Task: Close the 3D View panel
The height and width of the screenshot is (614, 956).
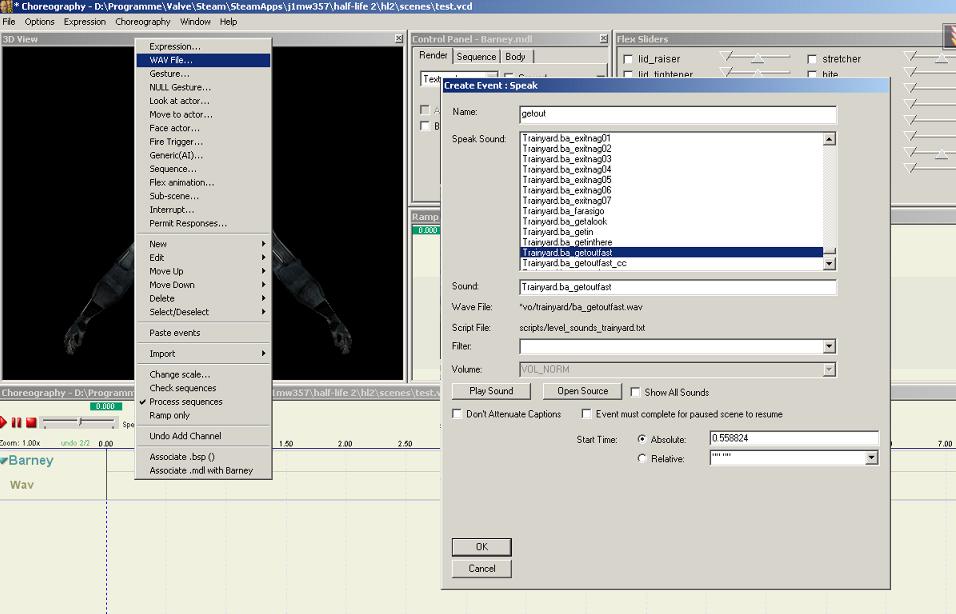Action: click(399, 38)
